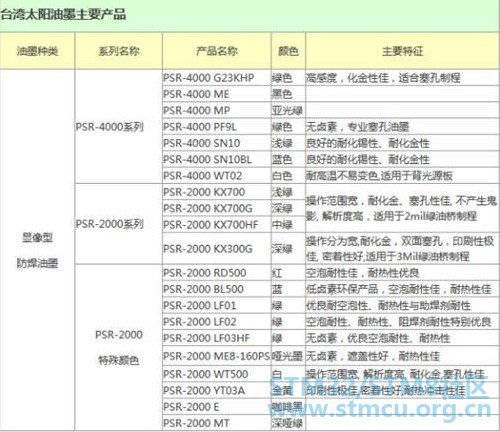Click the 适用于2mil绿油桥制程 feature text

[x=425, y=216]
